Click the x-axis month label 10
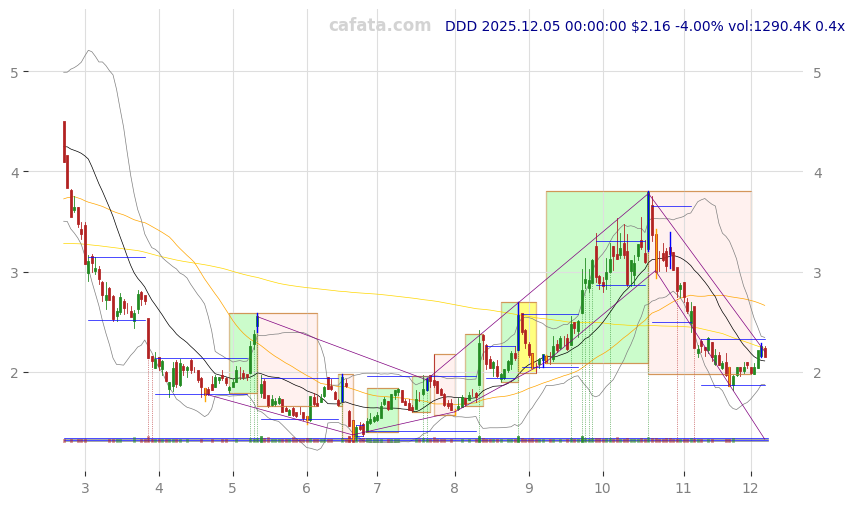 pos(602,488)
